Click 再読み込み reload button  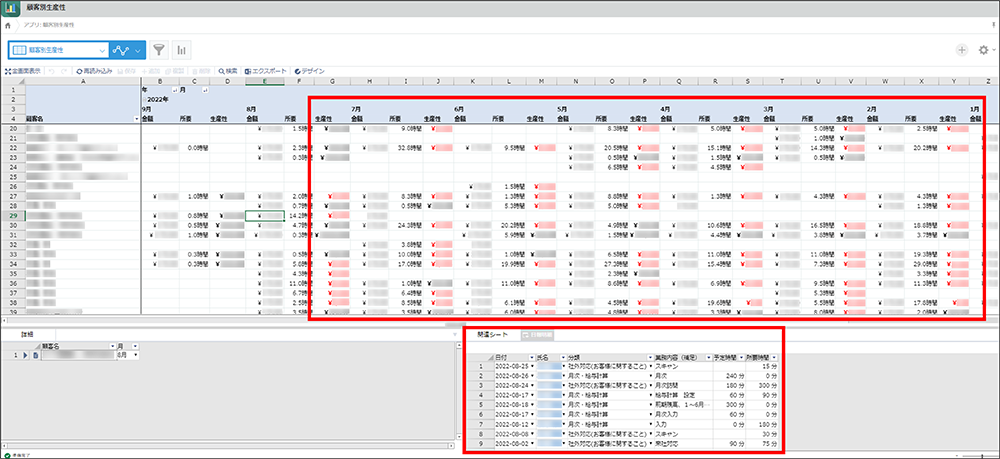coord(94,71)
